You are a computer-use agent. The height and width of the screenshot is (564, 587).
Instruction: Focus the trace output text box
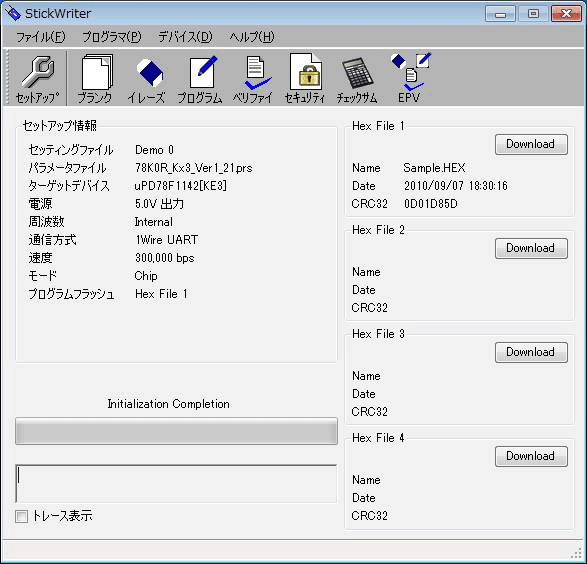click(176, 484)
